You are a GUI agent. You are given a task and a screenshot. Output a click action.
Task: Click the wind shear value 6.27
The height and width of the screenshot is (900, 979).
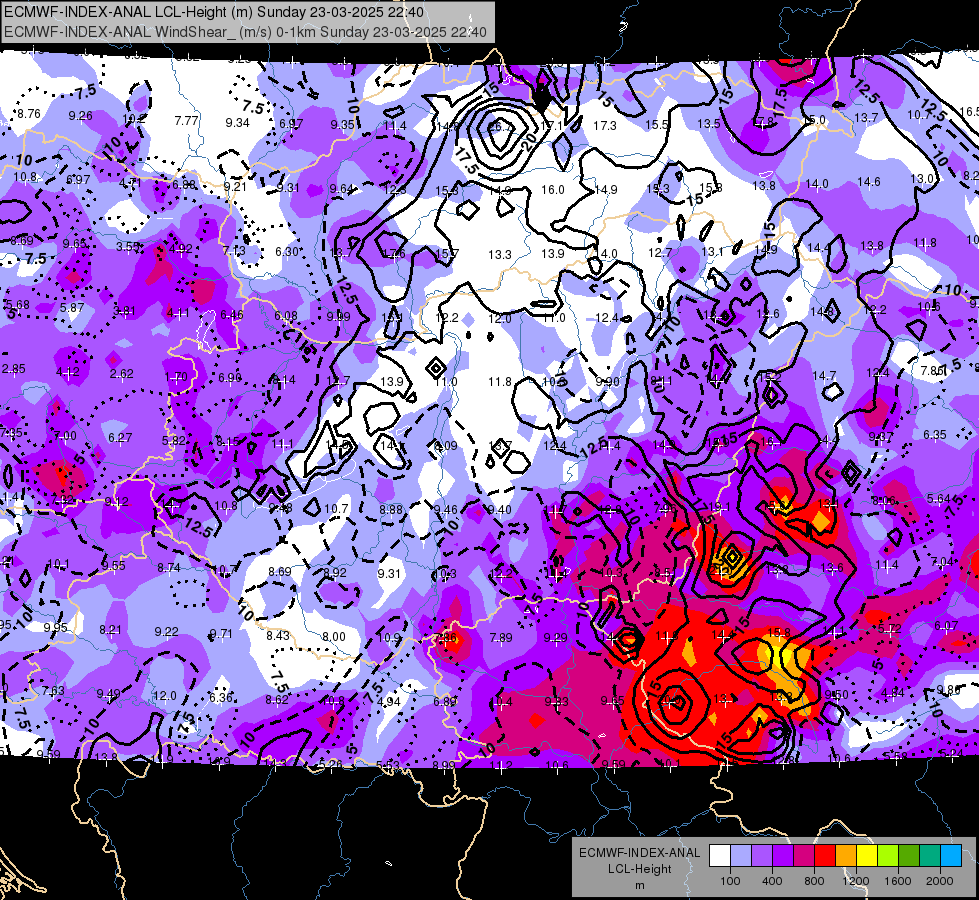[x=120, y=437]
